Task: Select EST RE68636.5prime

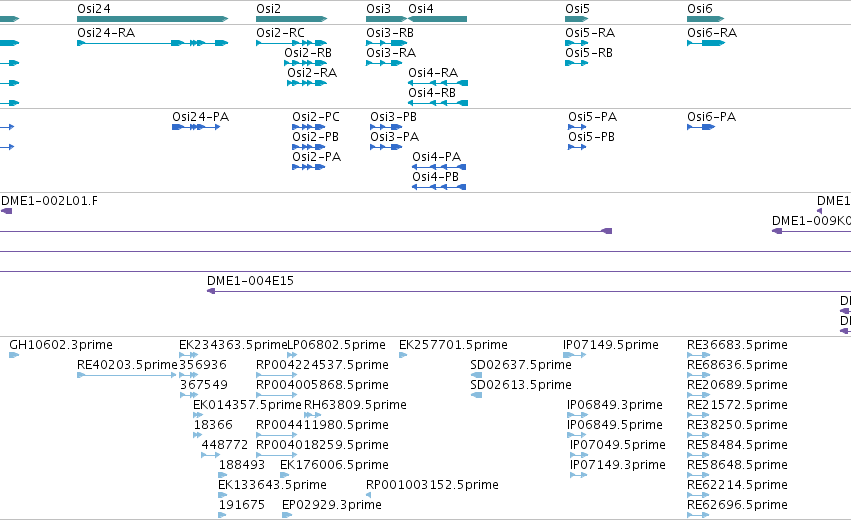Action: point(698,375)
